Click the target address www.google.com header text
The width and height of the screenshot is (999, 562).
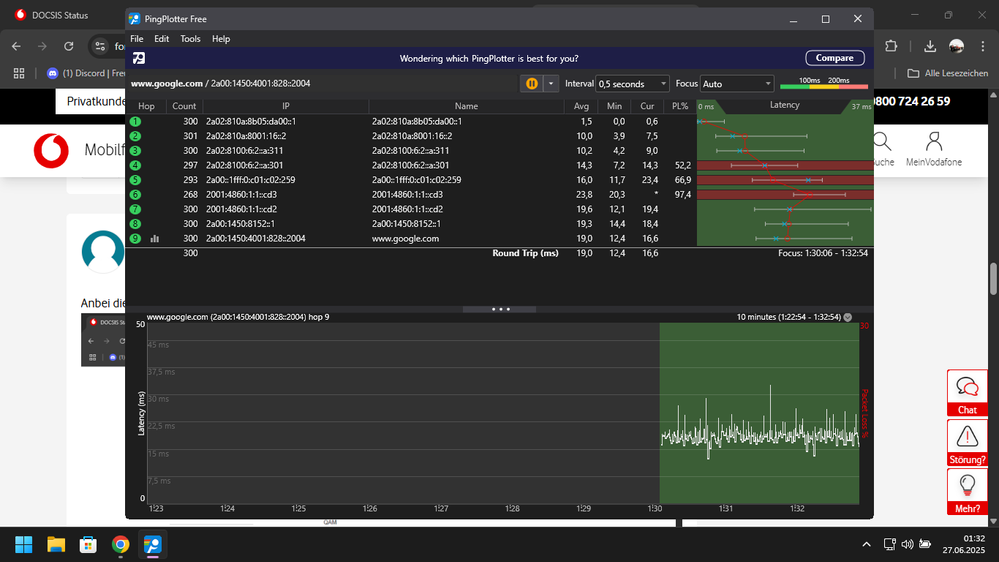167,83
